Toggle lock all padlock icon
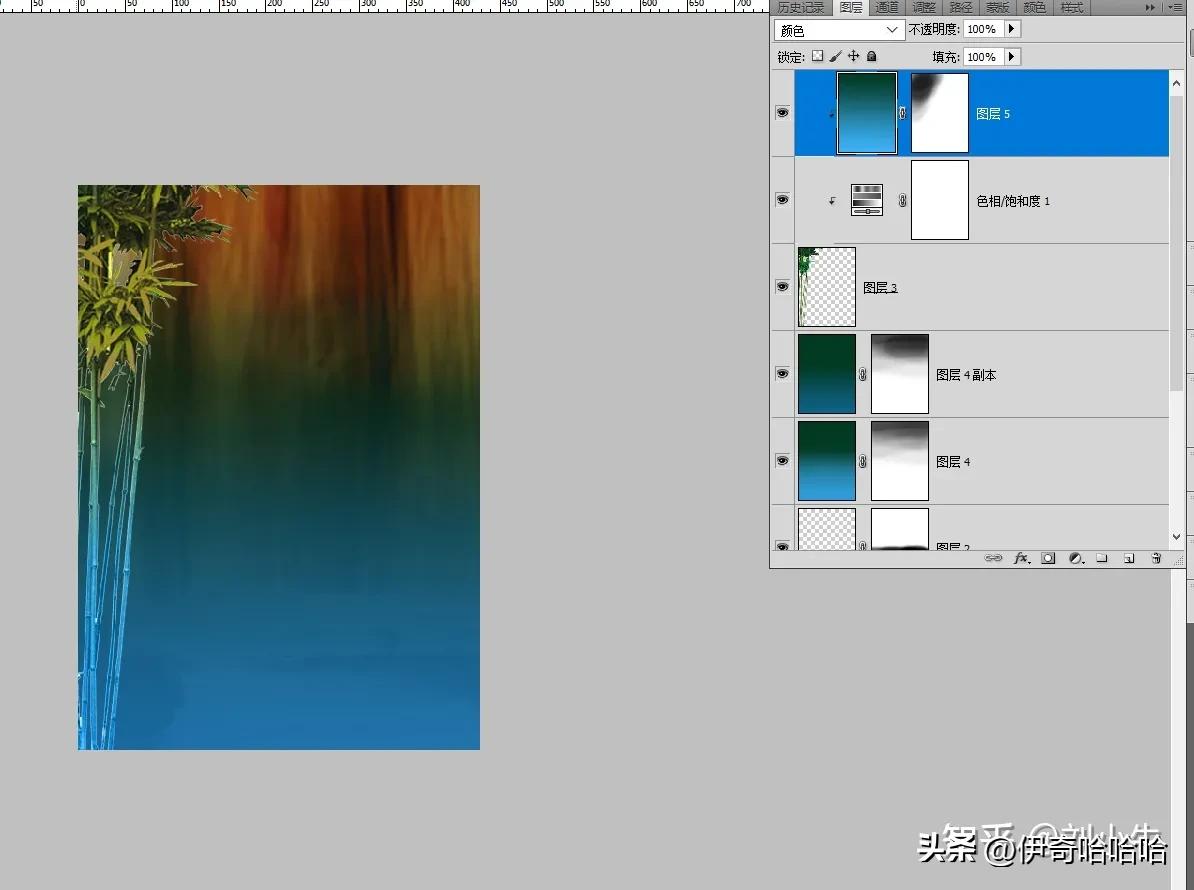This screenshot has width=1194, height=890. (871, 57)
